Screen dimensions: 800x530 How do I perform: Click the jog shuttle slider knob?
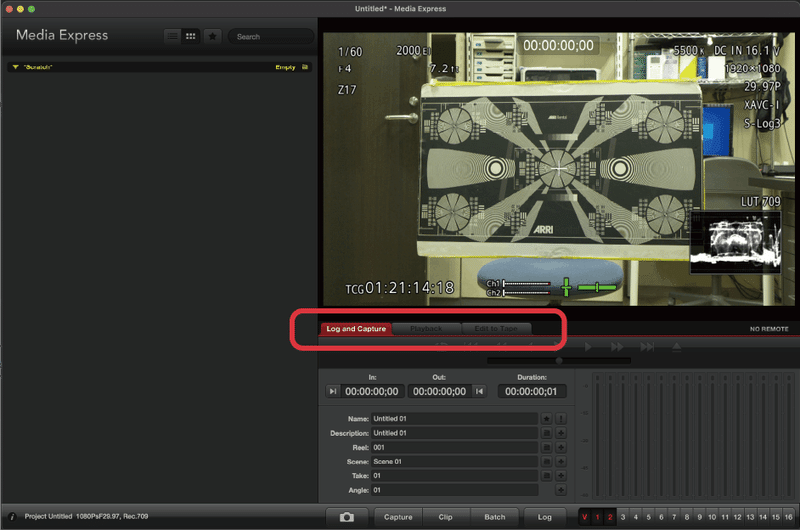click(559, 361)
